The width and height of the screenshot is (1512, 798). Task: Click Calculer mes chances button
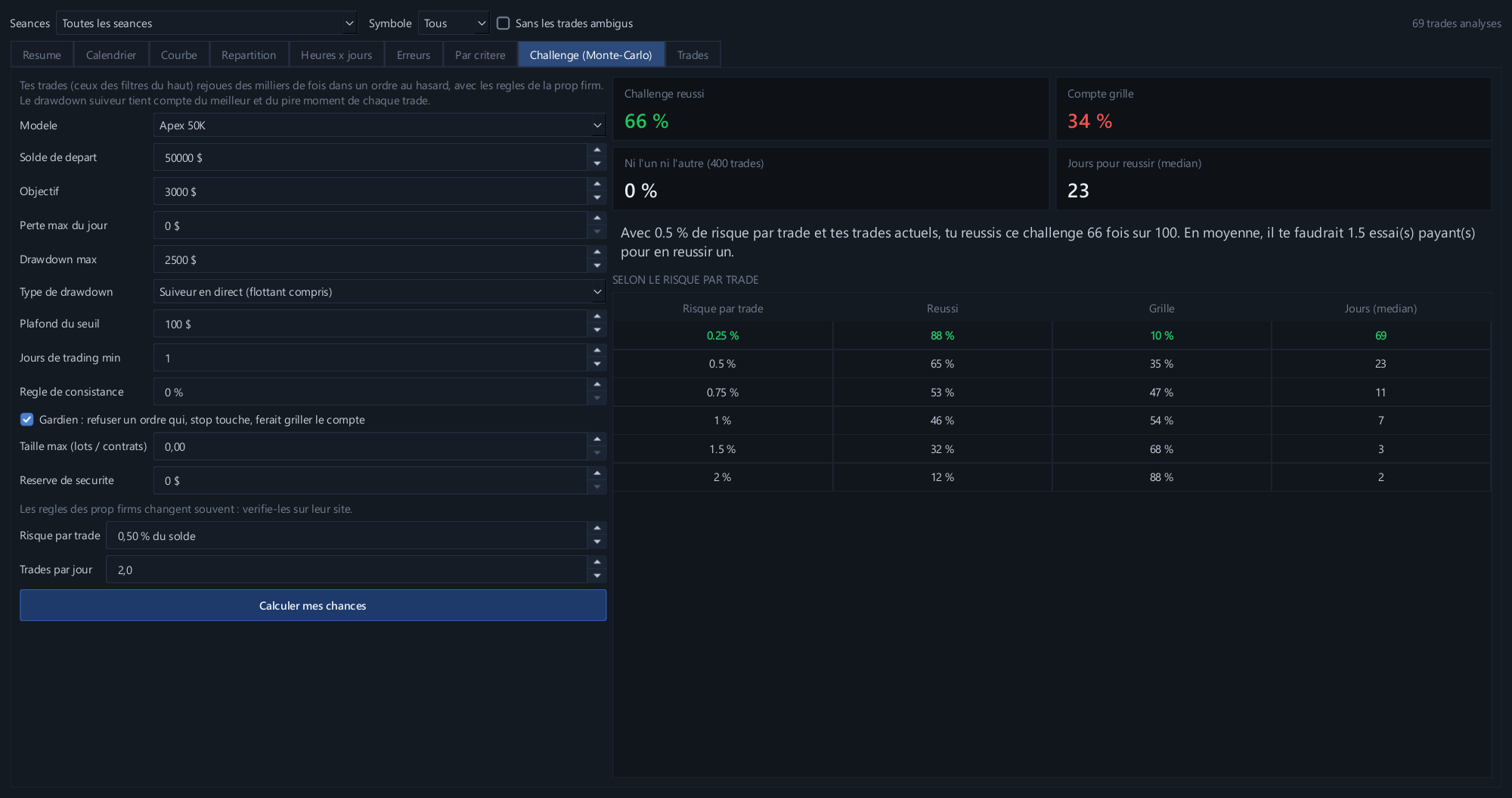tap(313, 606)
